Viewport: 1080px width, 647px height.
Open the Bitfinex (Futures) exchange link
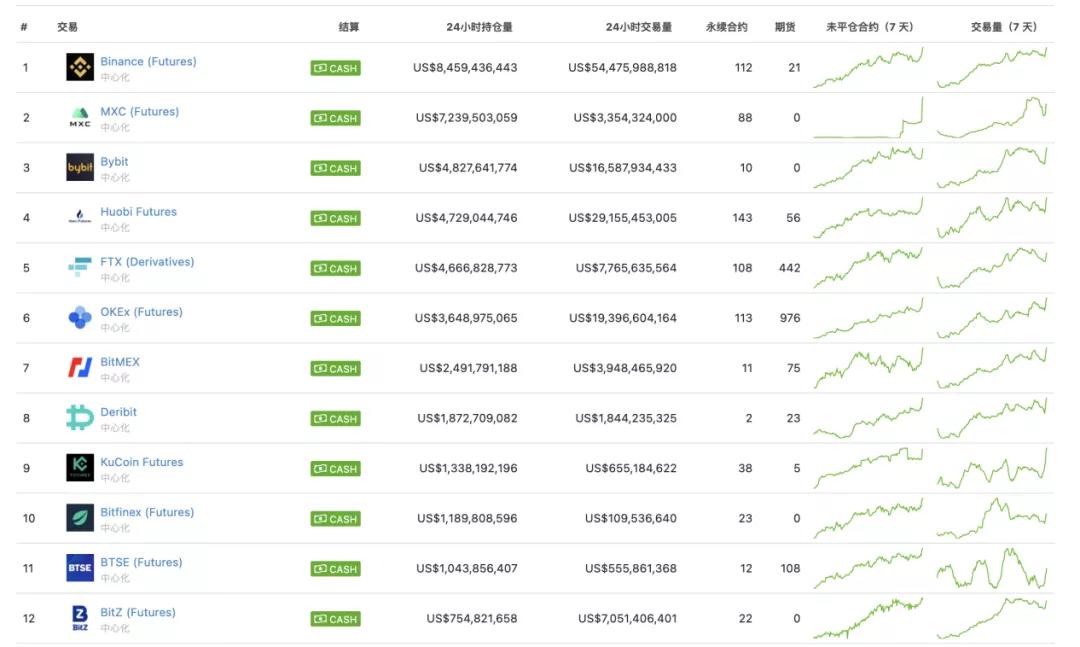point(147,512)
